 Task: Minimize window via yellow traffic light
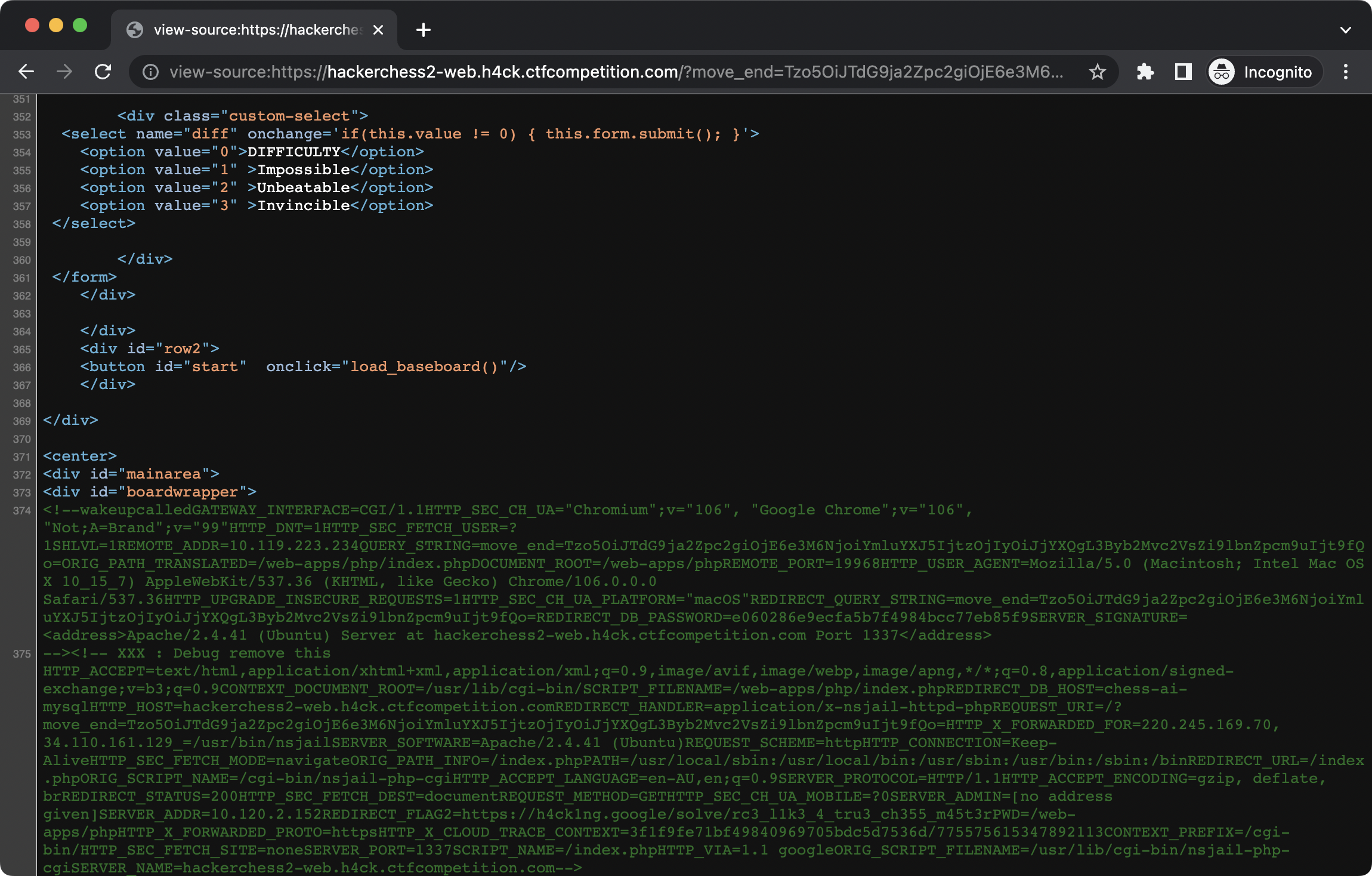(57, 25)
